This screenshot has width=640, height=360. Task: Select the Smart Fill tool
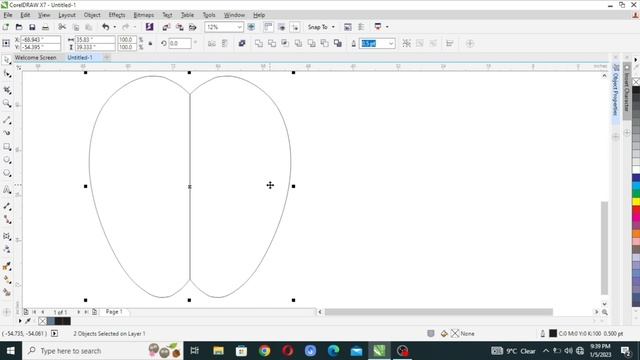click(7, 293)
